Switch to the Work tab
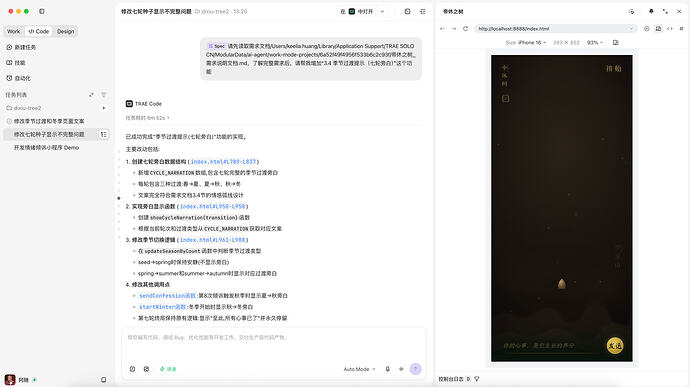The image size is (690, 387). (13, 31)
